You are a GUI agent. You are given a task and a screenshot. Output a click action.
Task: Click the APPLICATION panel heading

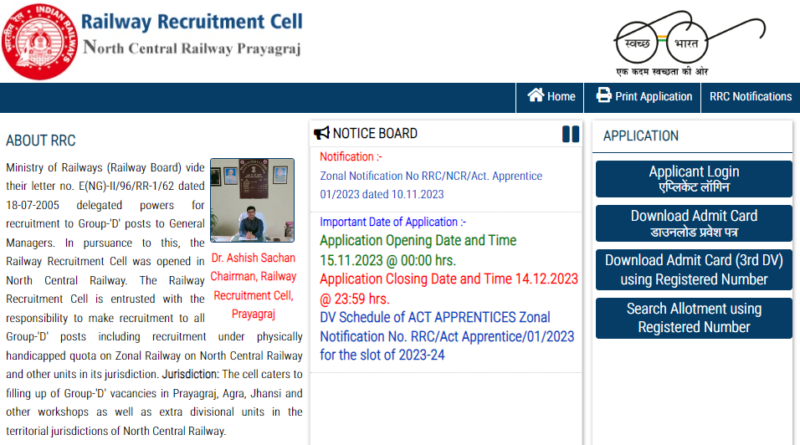tap(641, 136)
